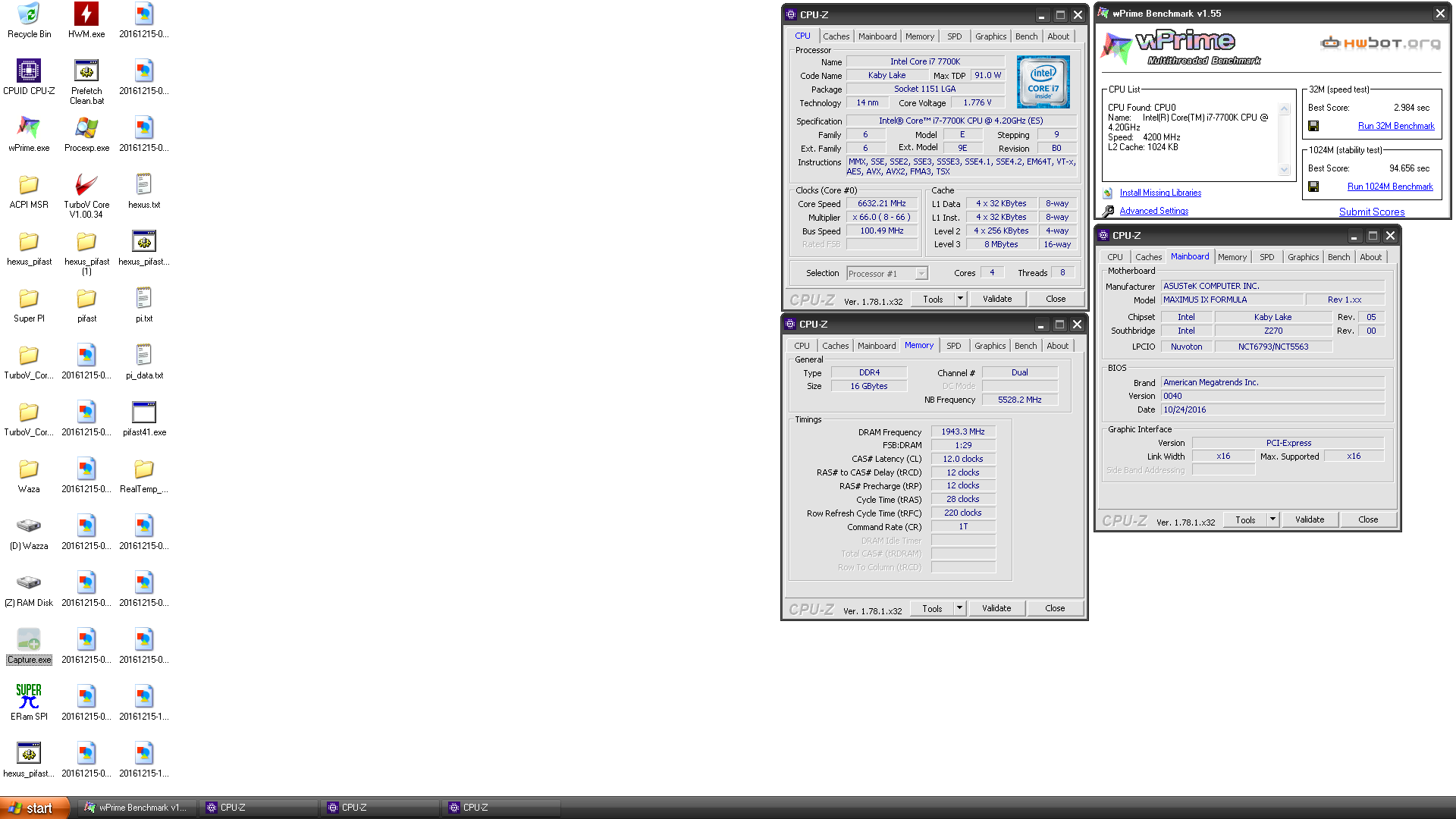Click Tools button in CPU-Z CPU window

933,299
